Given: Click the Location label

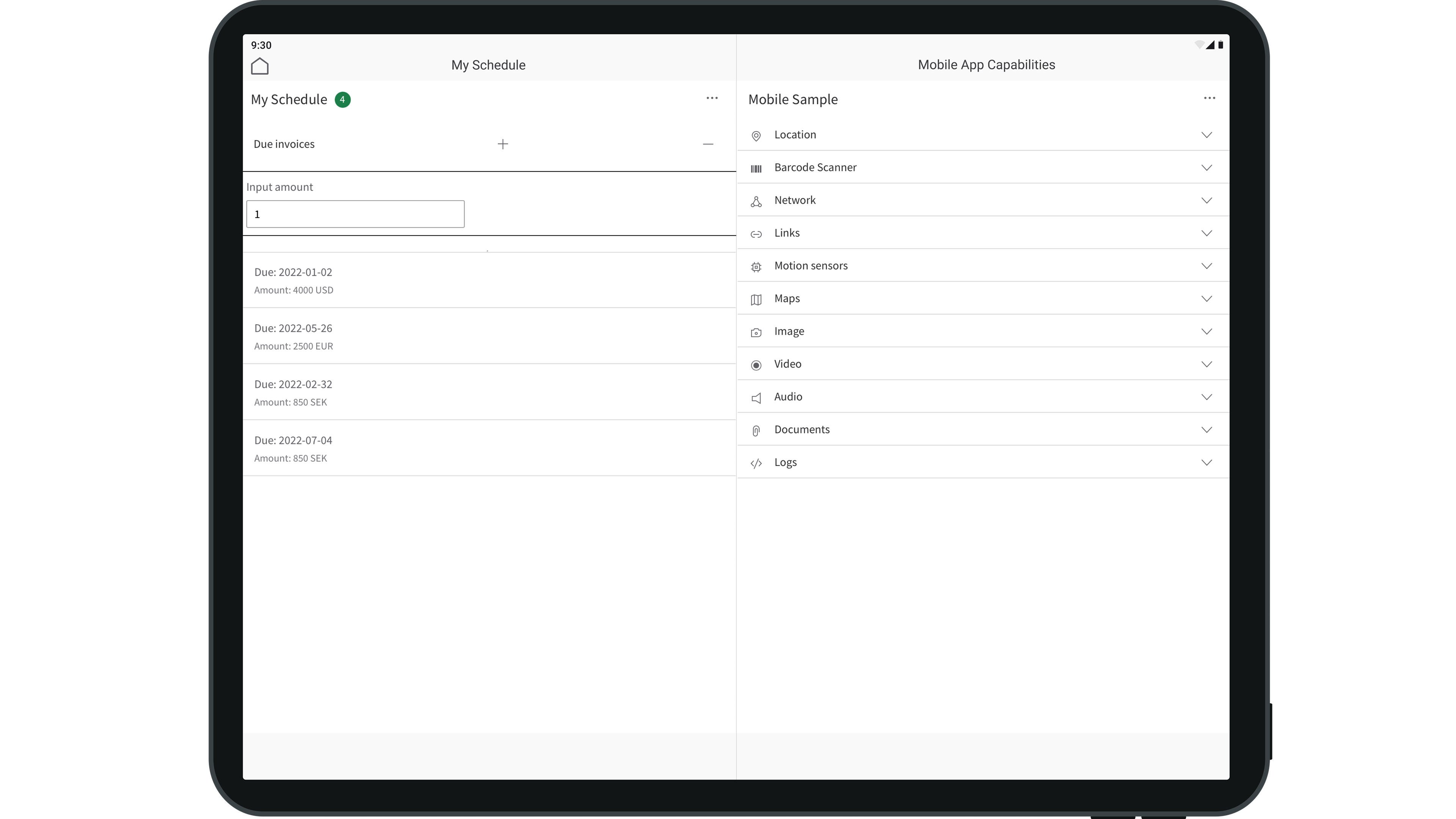Looking at the screenshot, I should pyautogui.click(x=795, y=135).
